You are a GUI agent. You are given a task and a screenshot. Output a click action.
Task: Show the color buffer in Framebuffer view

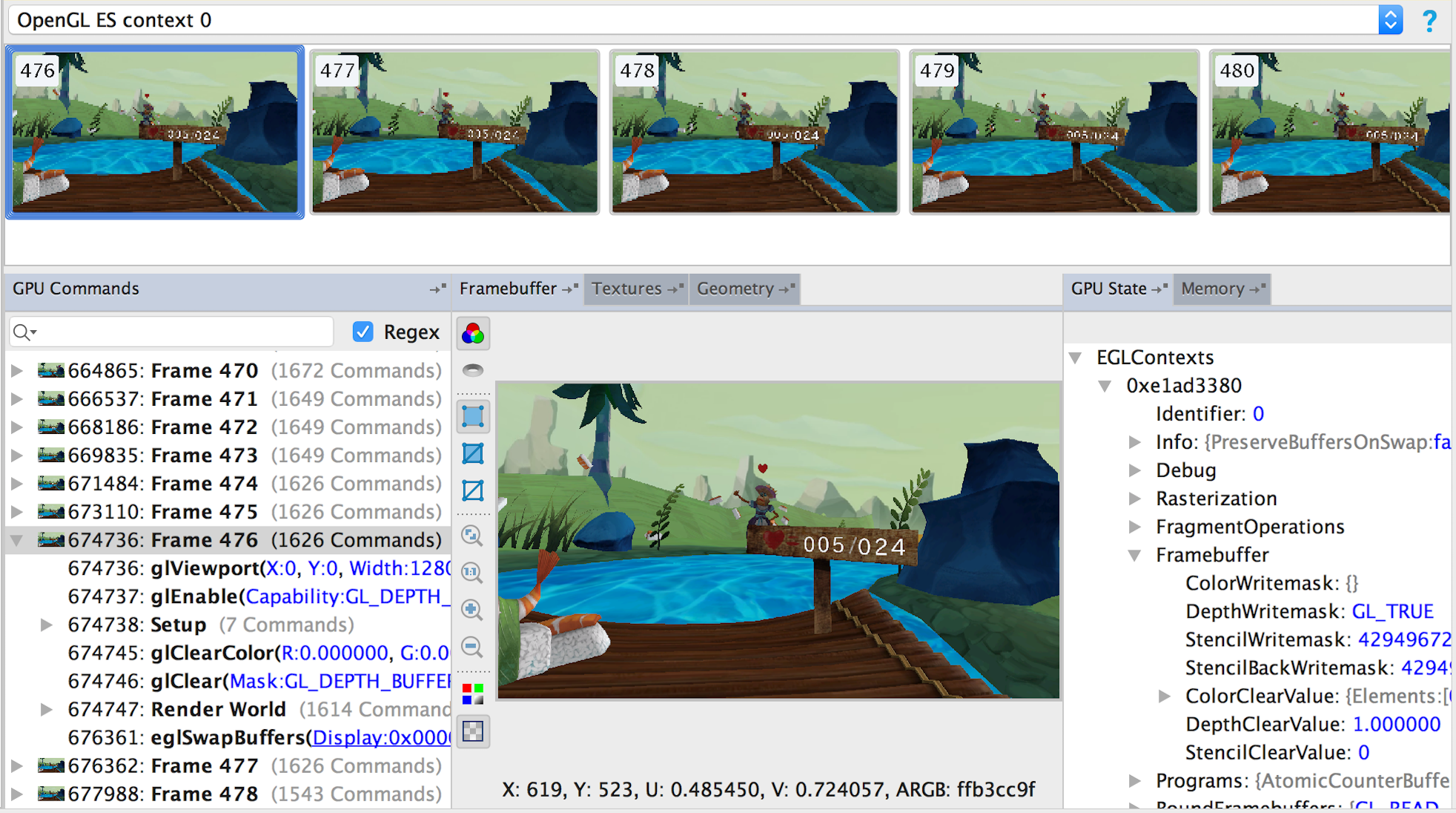click(473, 334)
